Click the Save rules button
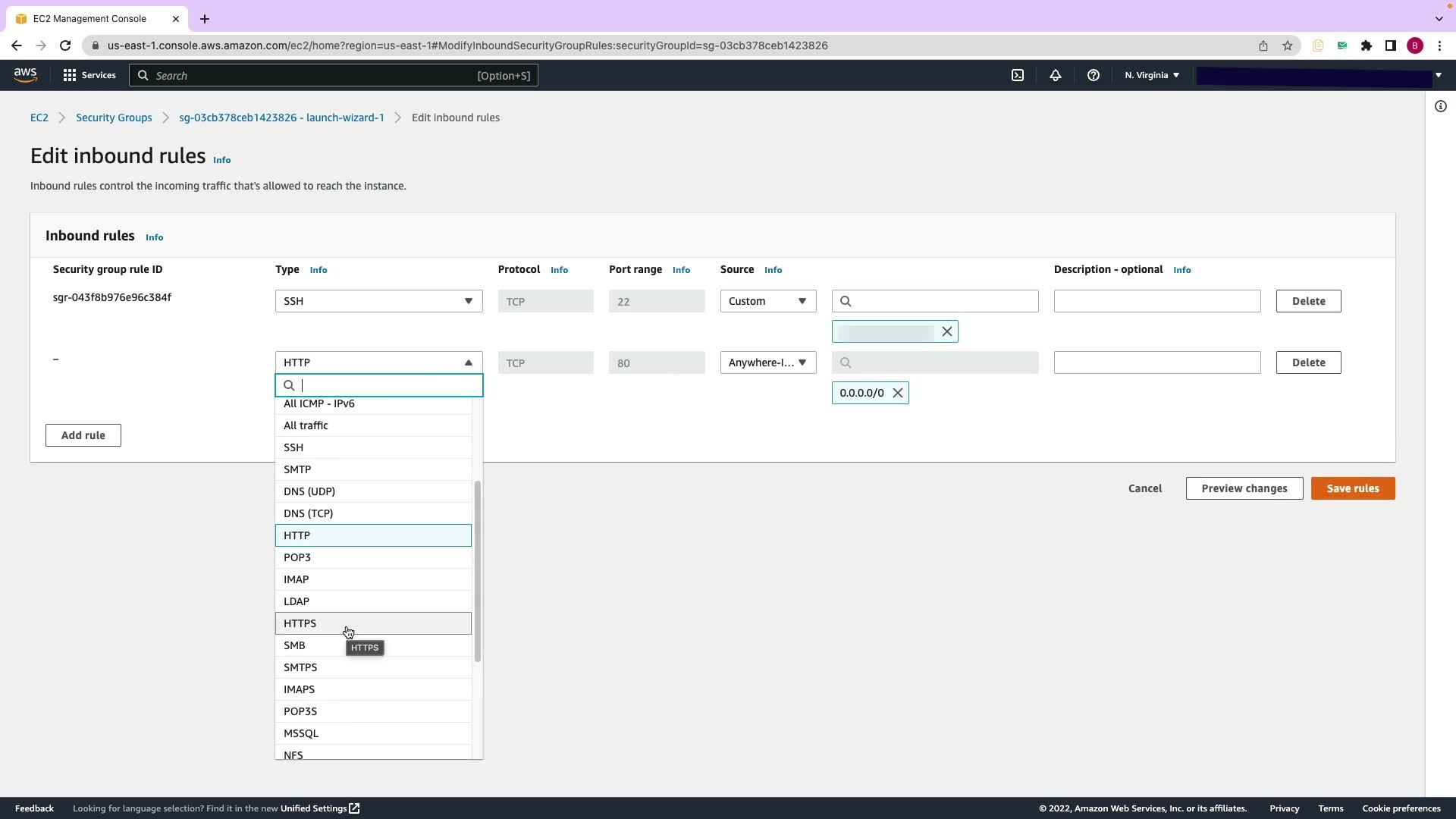The height and width of the screenshot is (819, 1456). [1352, 488]
